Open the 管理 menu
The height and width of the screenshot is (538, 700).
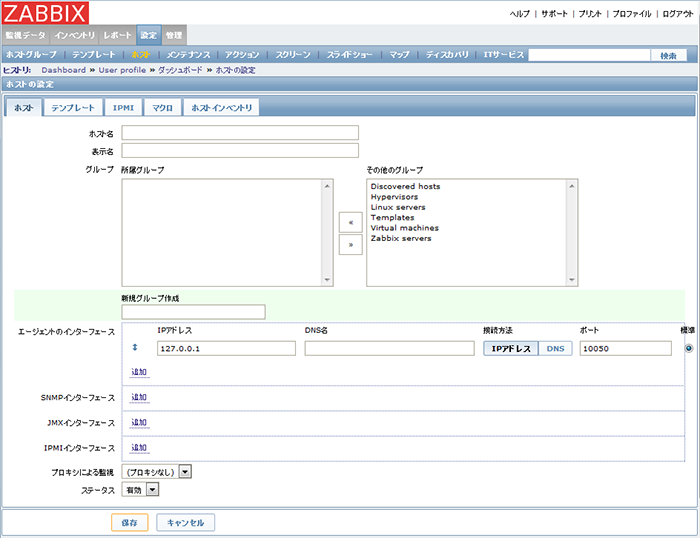pos(174,35)
